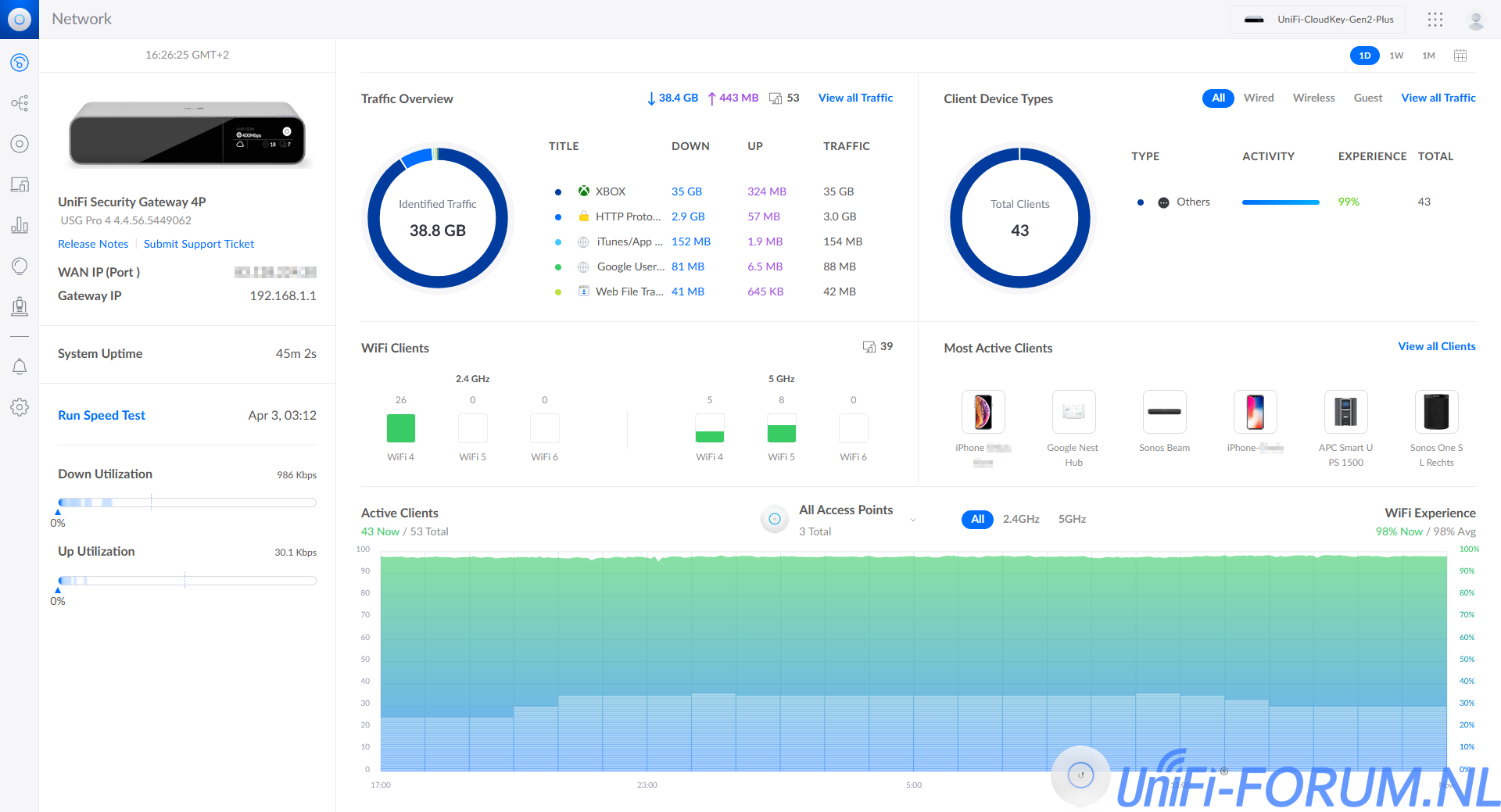This screenshot has width=1501, height=812.
Task: Open the Submit Support Ticket link
Action: click(199, 244)
